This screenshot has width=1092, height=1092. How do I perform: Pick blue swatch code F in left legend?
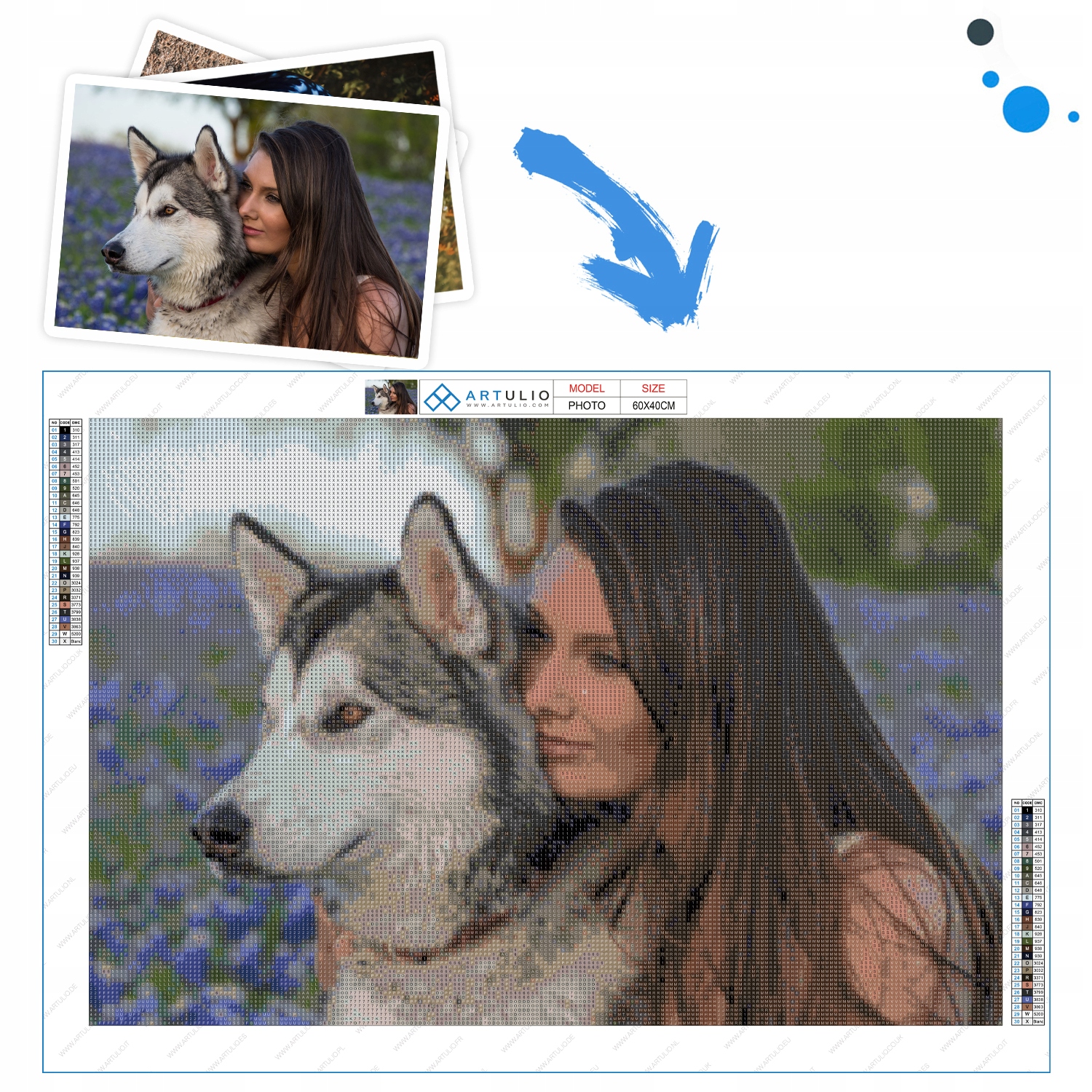tap(65, 525)
